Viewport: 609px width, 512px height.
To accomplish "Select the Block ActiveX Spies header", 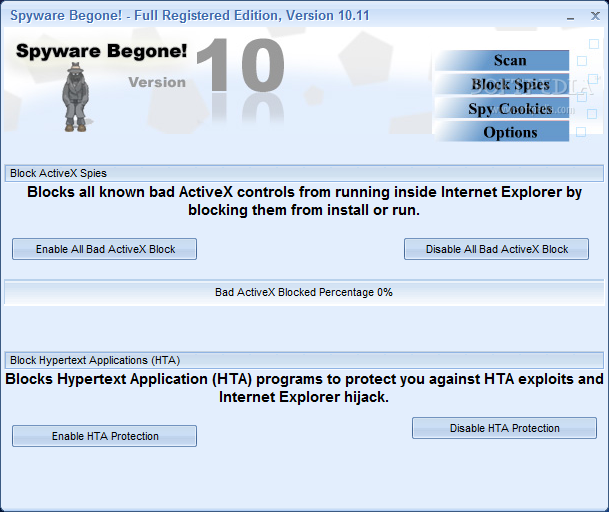I will point(304,173).
